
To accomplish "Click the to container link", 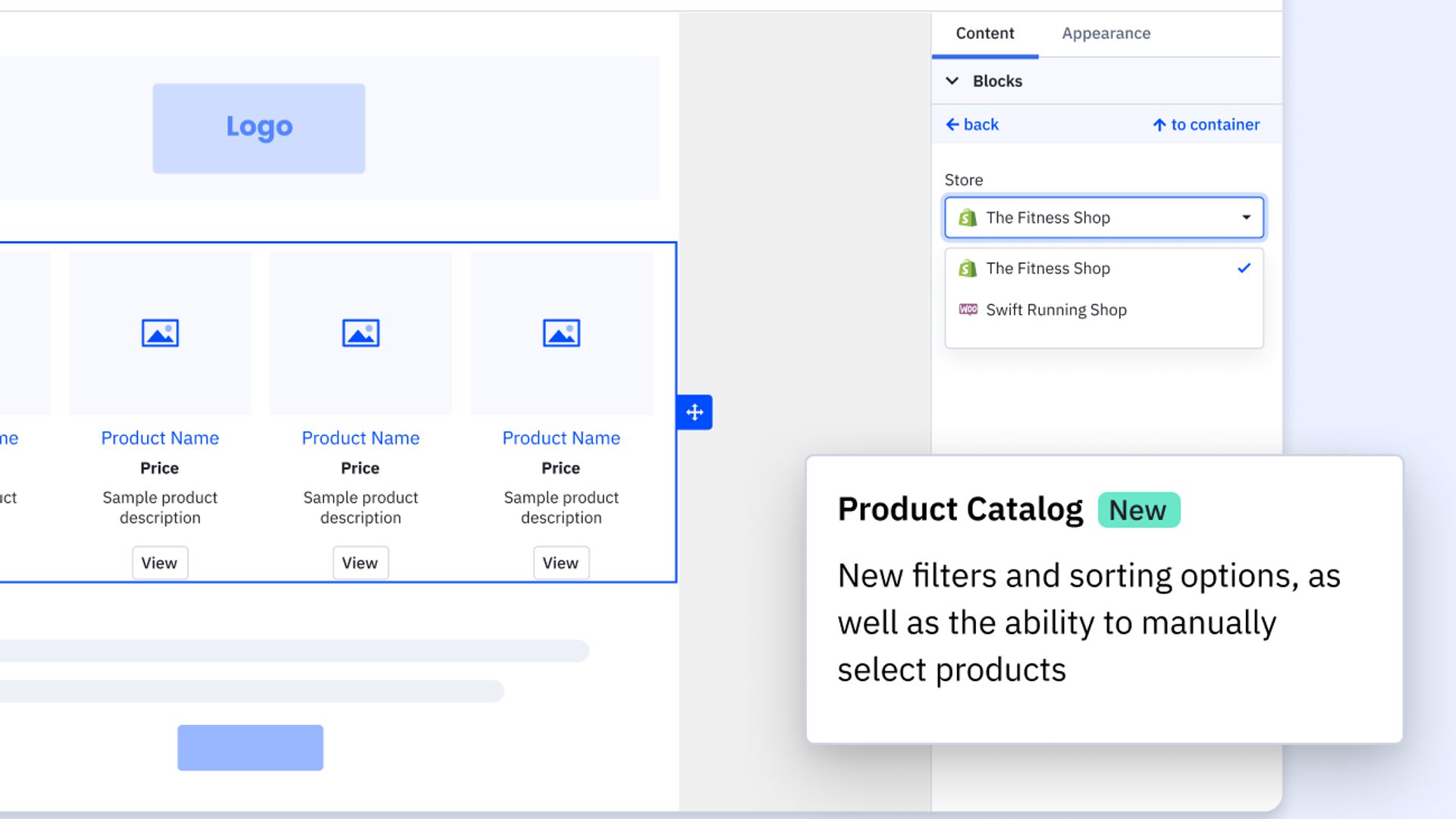I will point(1215,124).
